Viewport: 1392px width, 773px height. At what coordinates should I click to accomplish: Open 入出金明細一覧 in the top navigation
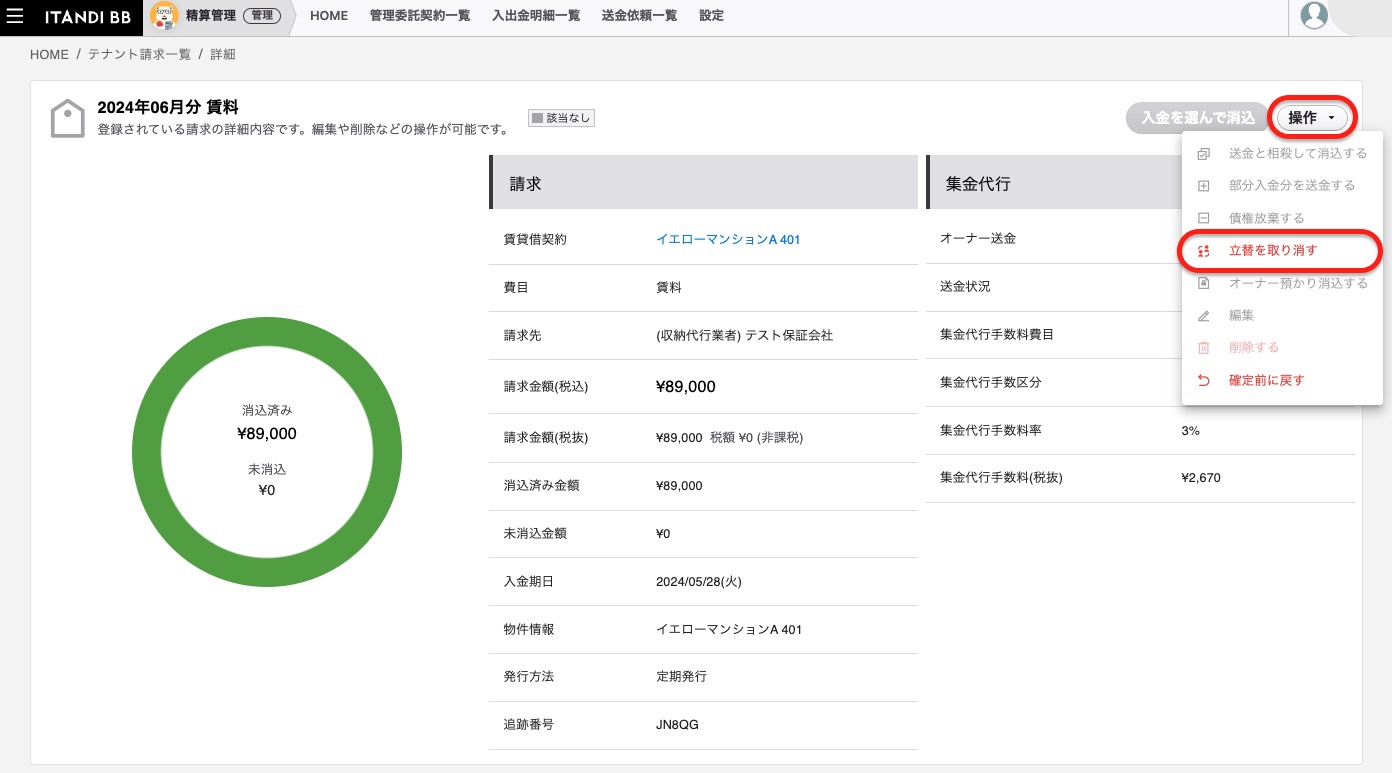click(536, 16)
